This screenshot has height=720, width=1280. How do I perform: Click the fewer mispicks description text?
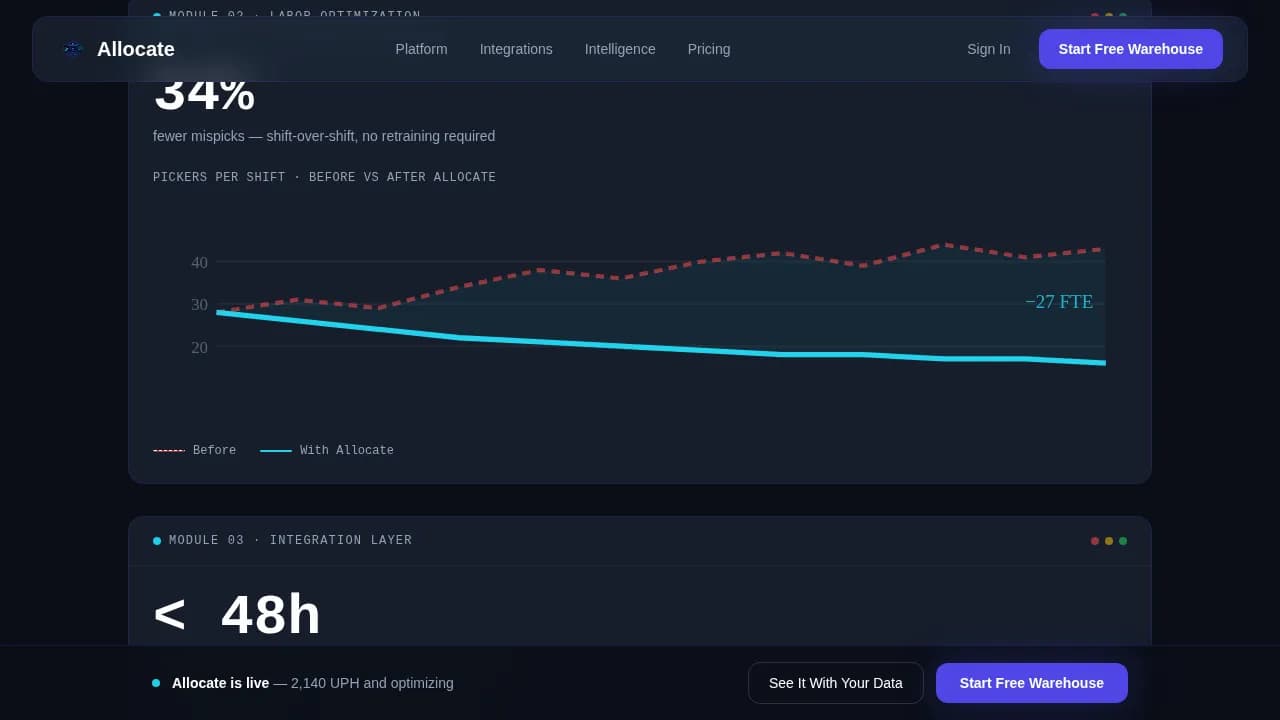[324, 136]
